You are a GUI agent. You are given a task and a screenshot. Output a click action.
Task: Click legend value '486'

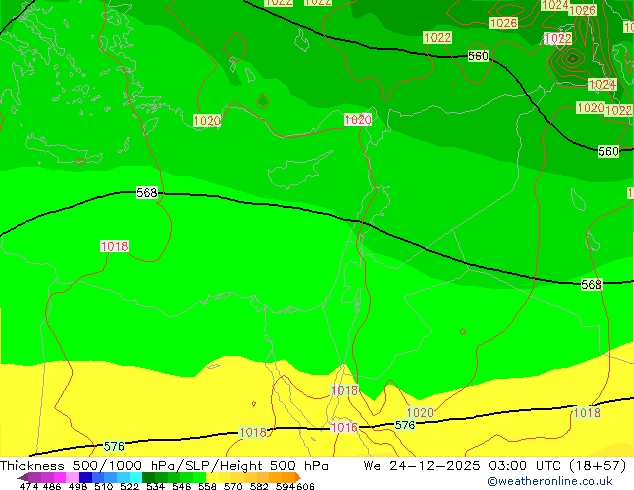pos(52,486)
